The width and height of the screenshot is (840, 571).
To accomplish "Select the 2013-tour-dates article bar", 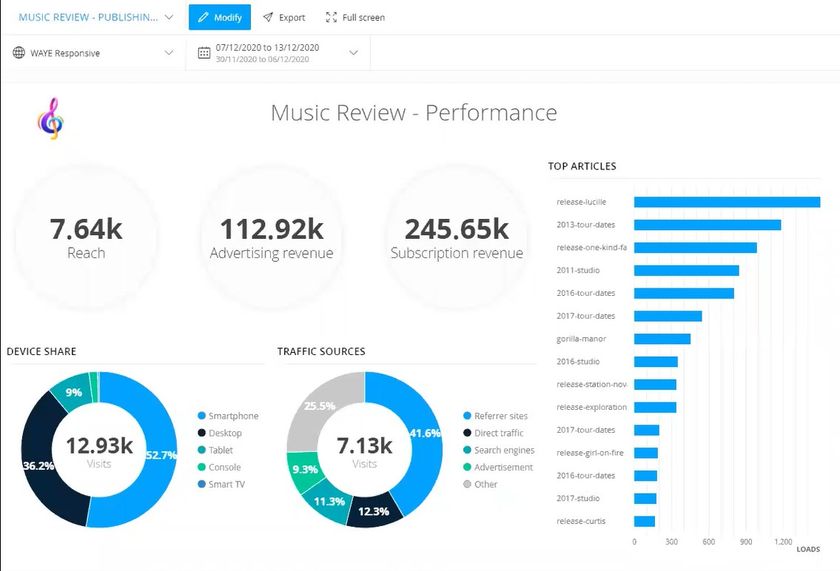I will [707, 225].
